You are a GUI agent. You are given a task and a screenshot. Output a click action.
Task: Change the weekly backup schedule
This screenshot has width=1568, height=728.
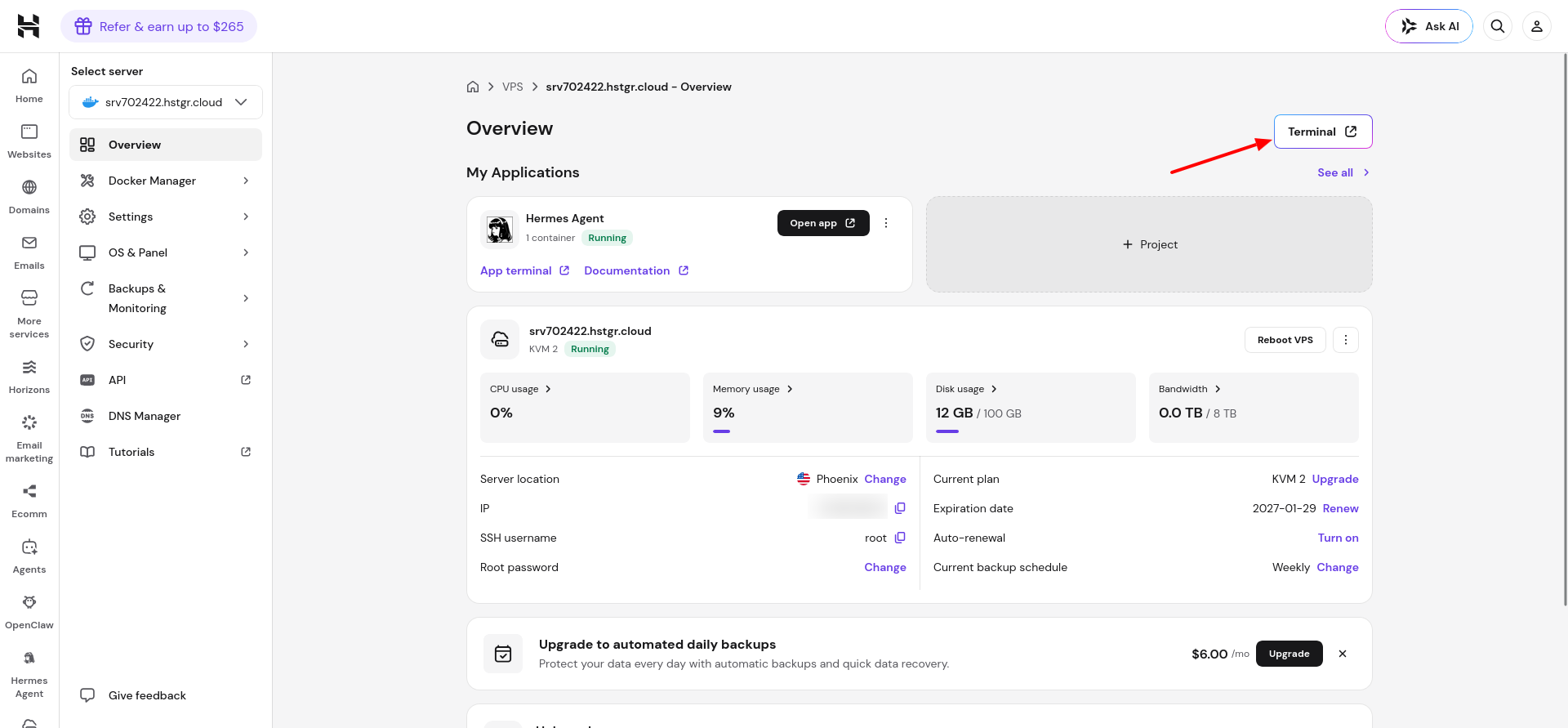coord(1338,567)
